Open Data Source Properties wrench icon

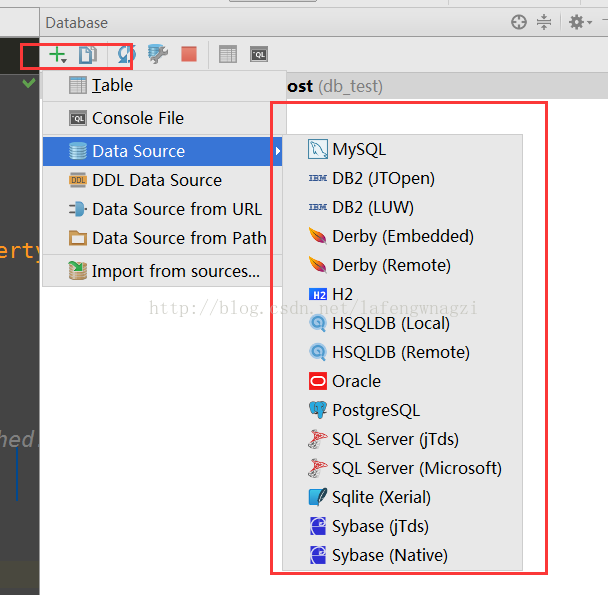(x=157, y=54)
